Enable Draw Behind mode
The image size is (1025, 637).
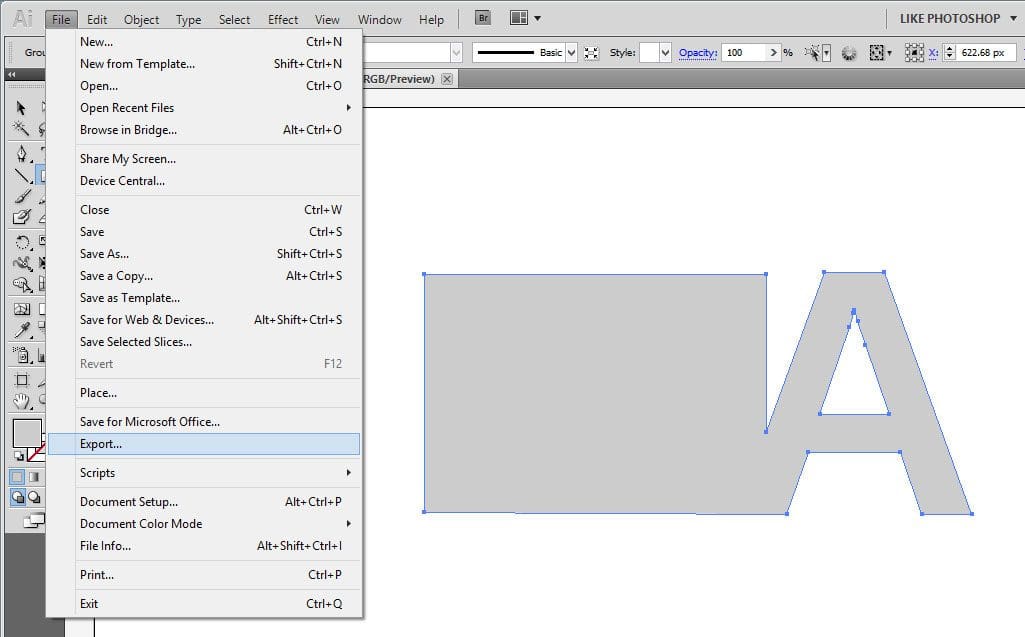click(x=34, y=498)
